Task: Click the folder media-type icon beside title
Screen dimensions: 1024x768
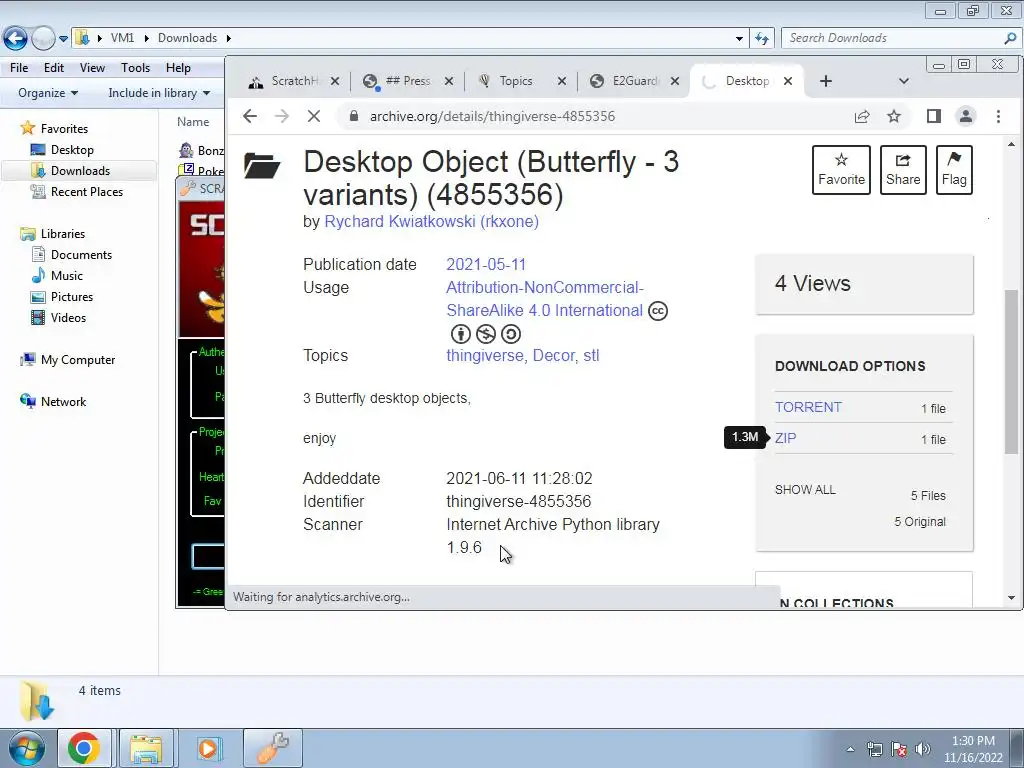Action: click(262, 165)
